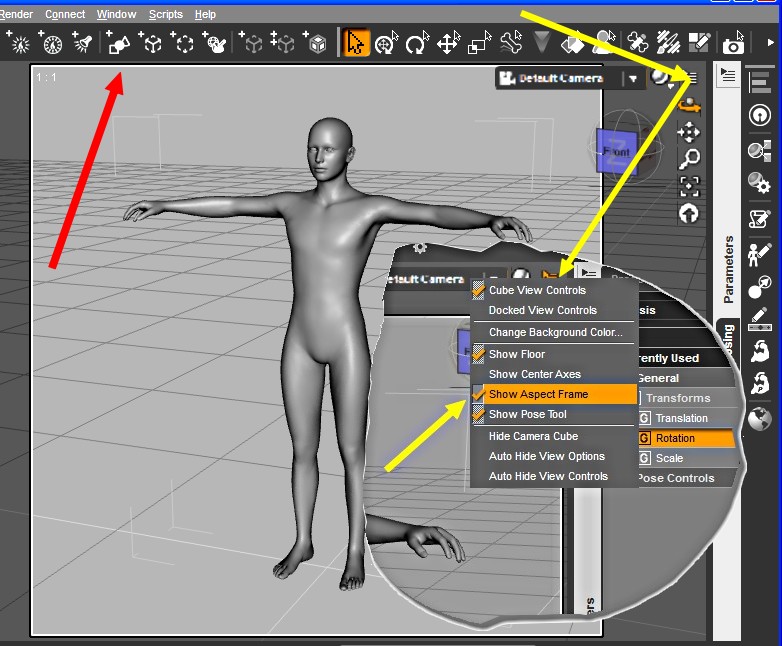Click the zoom magnifier view control

pyautogui.click(x=689, y=159)
